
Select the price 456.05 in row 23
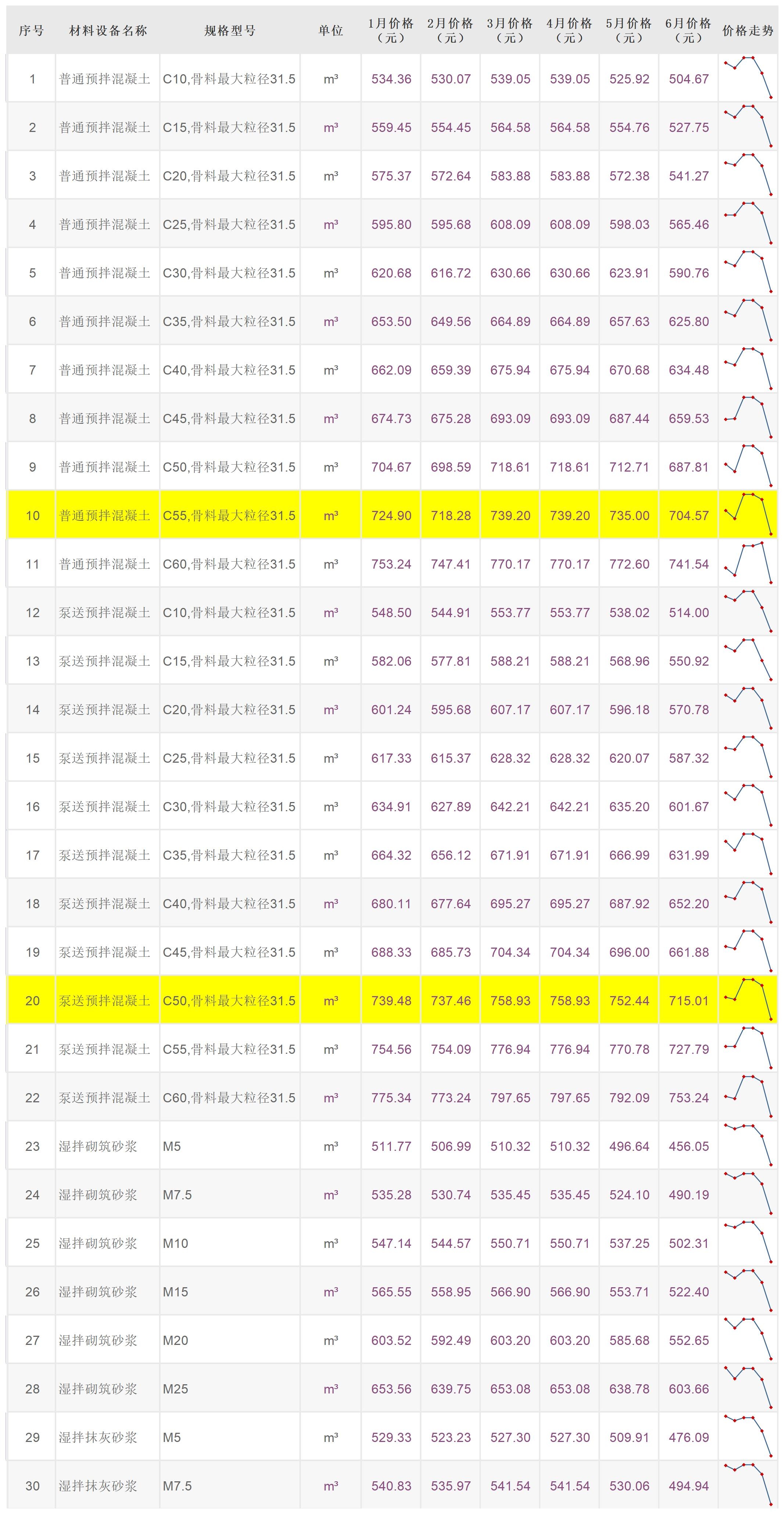coord(688,1146)
